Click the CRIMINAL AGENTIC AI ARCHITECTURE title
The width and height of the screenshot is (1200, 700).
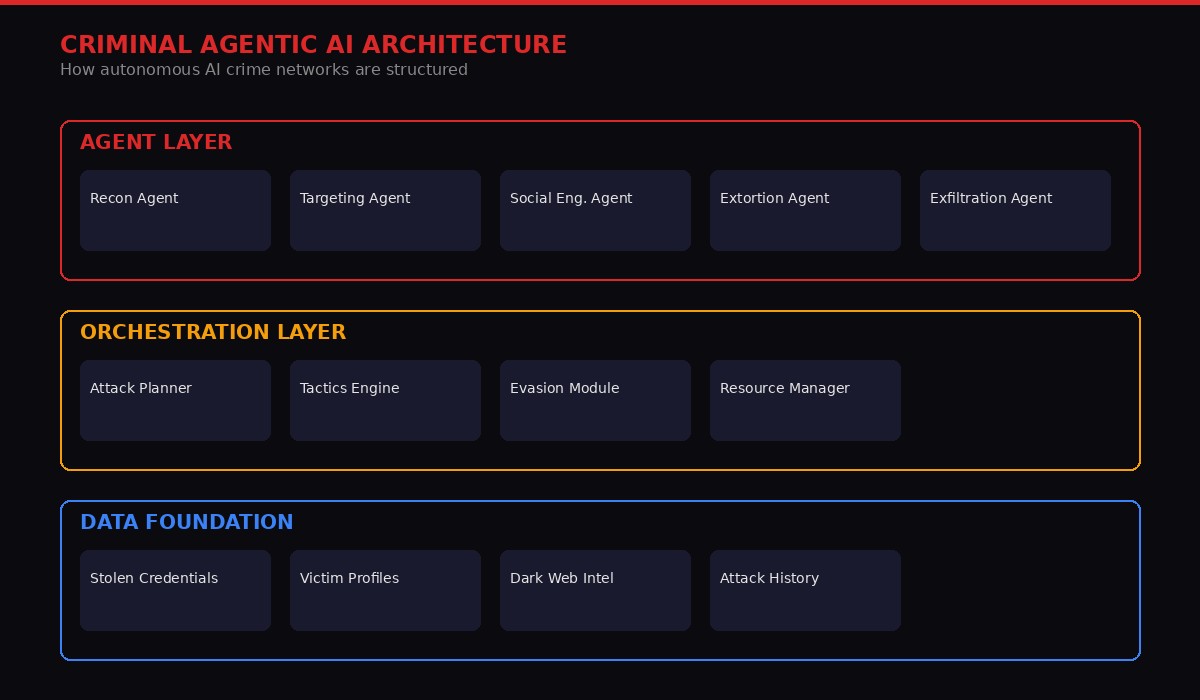click(314, 44)
